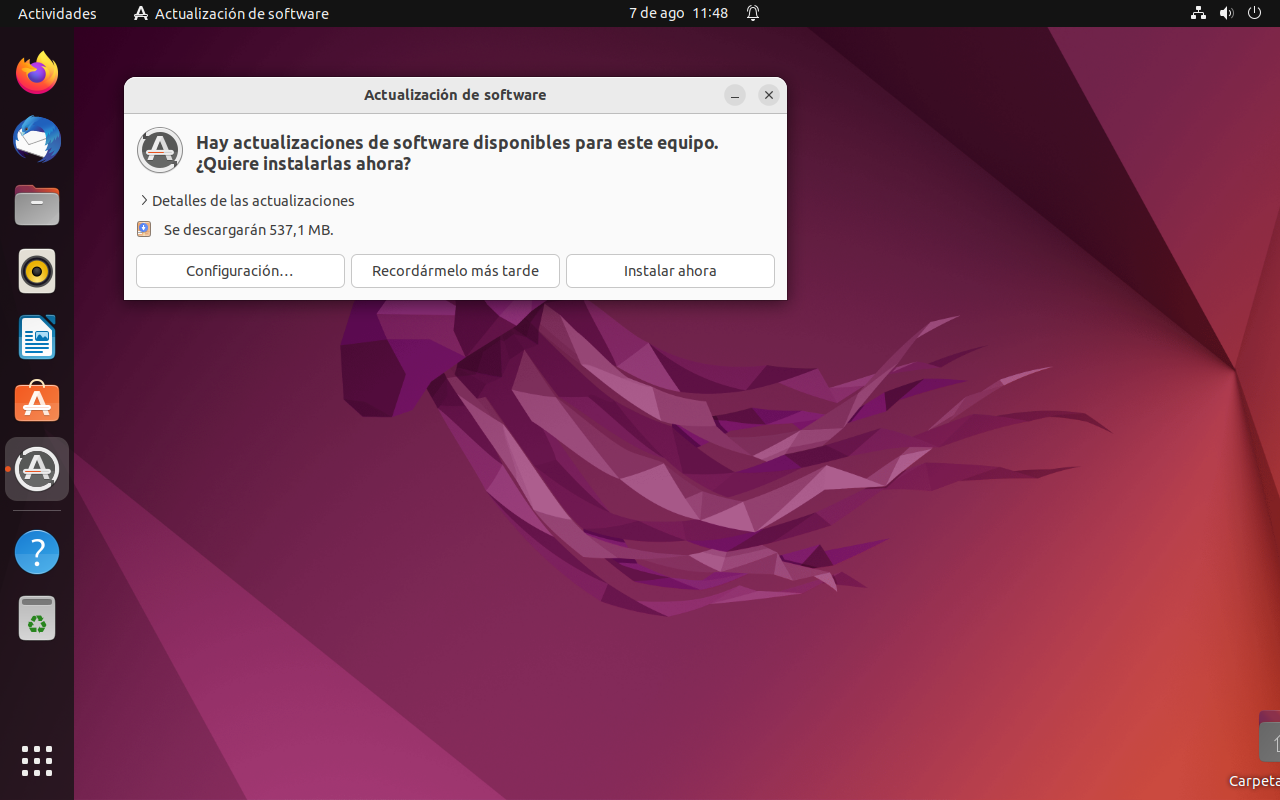Select the active Software Updater icon

37,469
